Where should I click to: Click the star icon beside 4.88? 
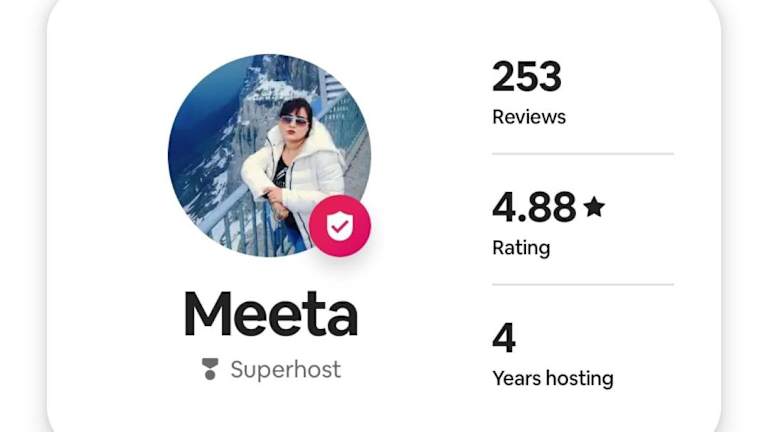tap(594, 207)
